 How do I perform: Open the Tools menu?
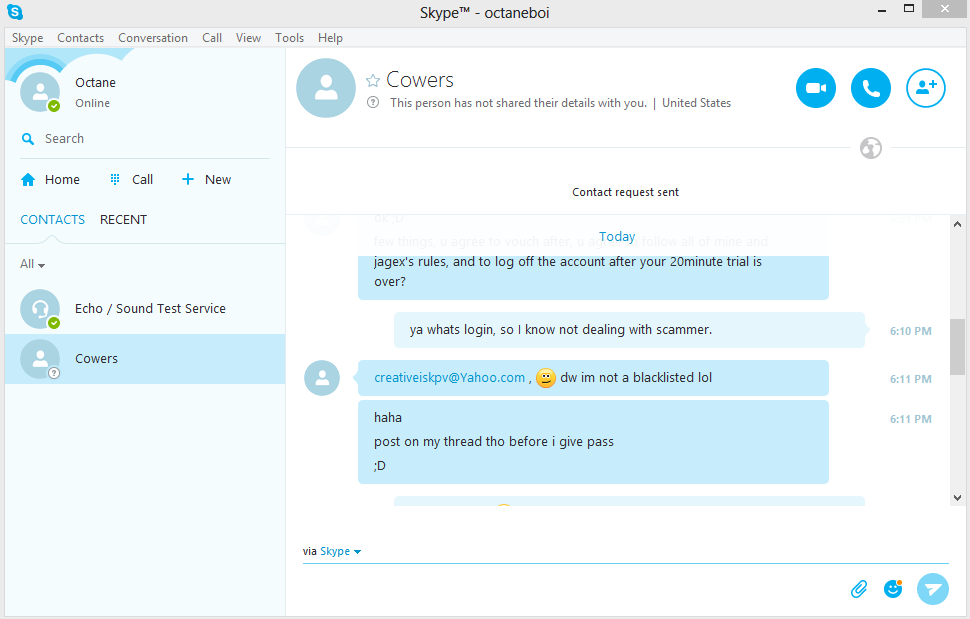[290, 38]
